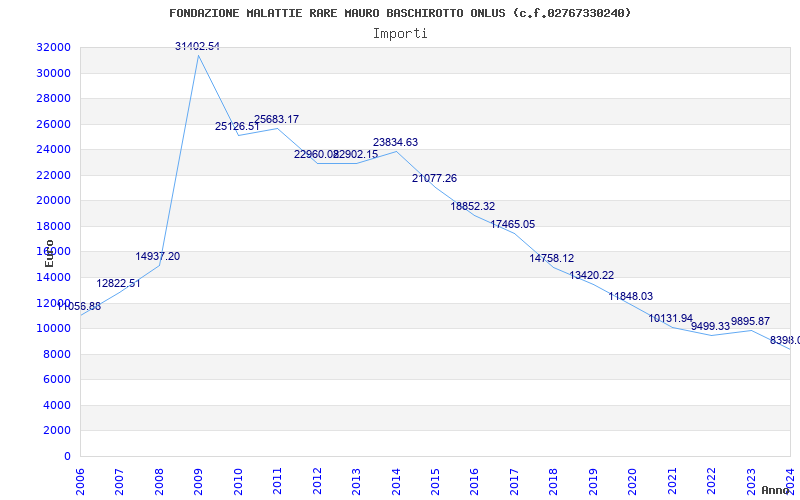
Task: Click the y-axis value 4000
Action: pyautogui.click(x=56, y=405)
